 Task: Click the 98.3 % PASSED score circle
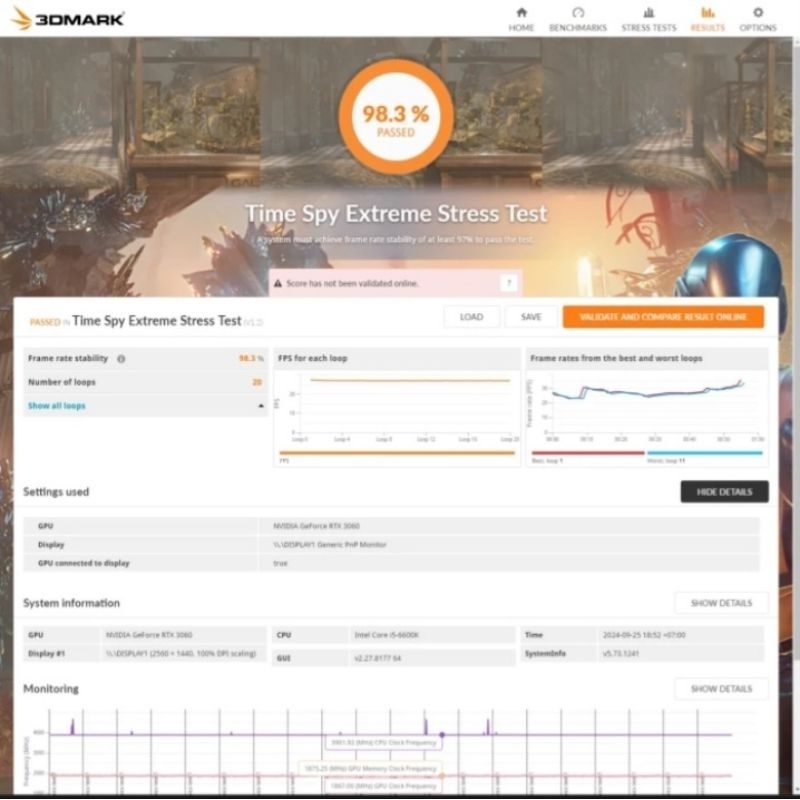tap(396, 117)
